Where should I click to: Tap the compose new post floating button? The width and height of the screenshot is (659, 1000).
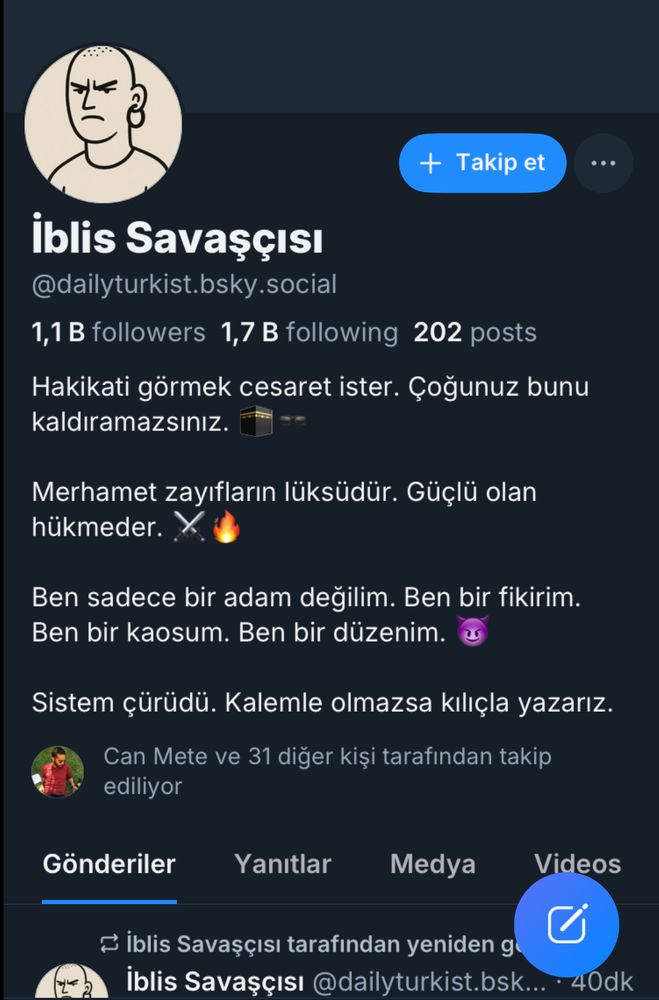(566, 924)
